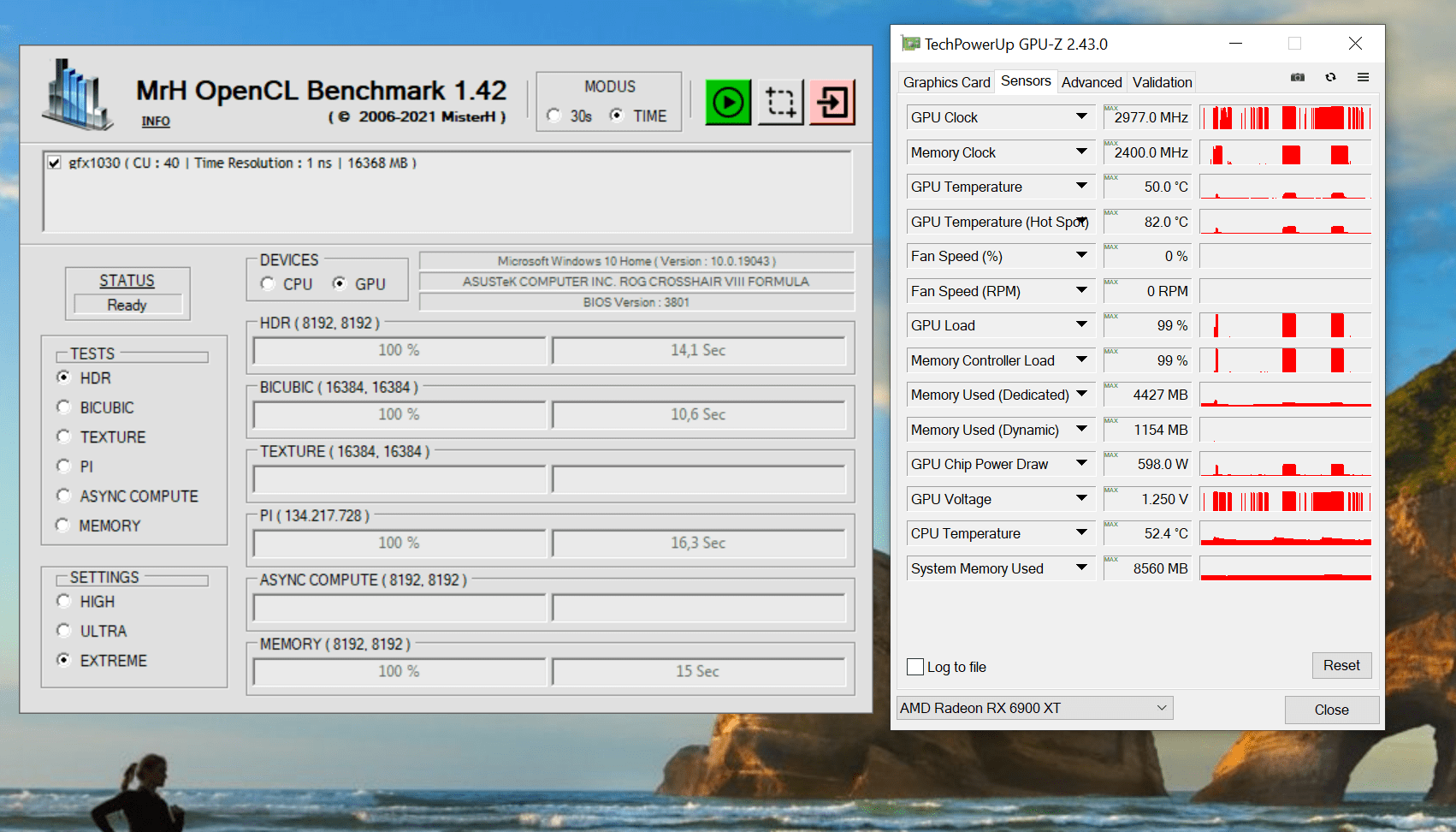The image size is (1456, 832).
Task: Click the MEMORY progress bar showing 100 %
Action: pyautogui.click(x=400, y=671)
